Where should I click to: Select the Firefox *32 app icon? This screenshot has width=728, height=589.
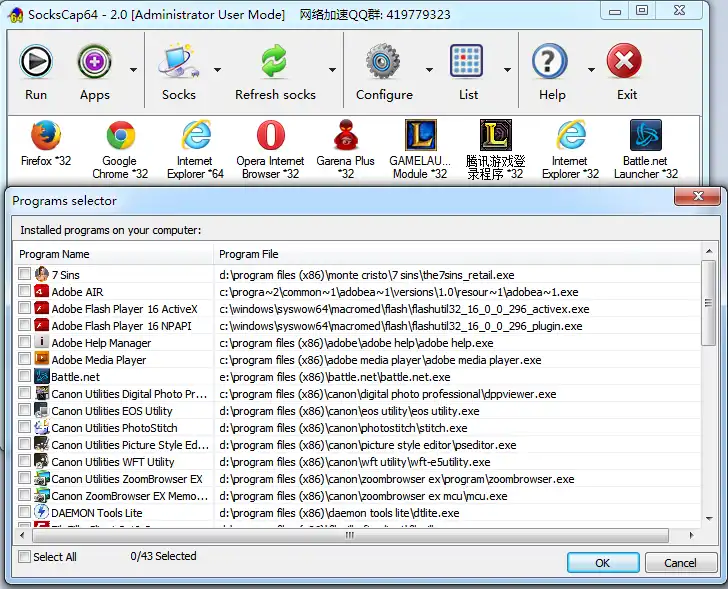(x=46, y=135)
